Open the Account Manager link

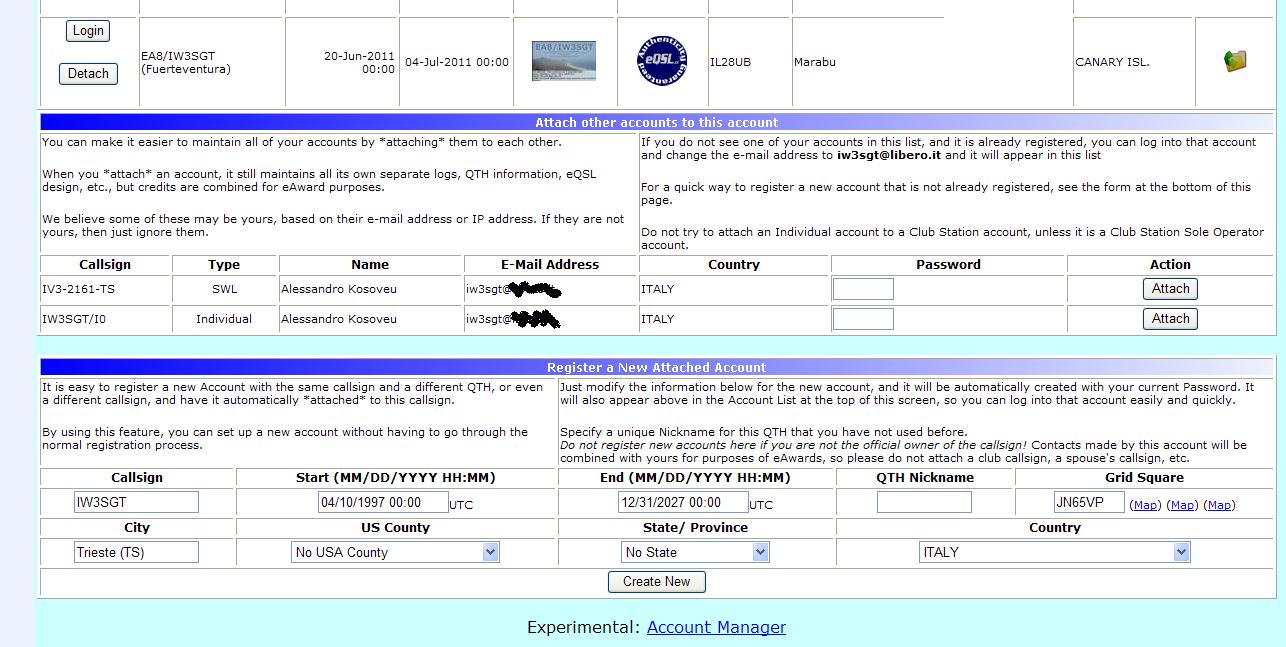716,627
